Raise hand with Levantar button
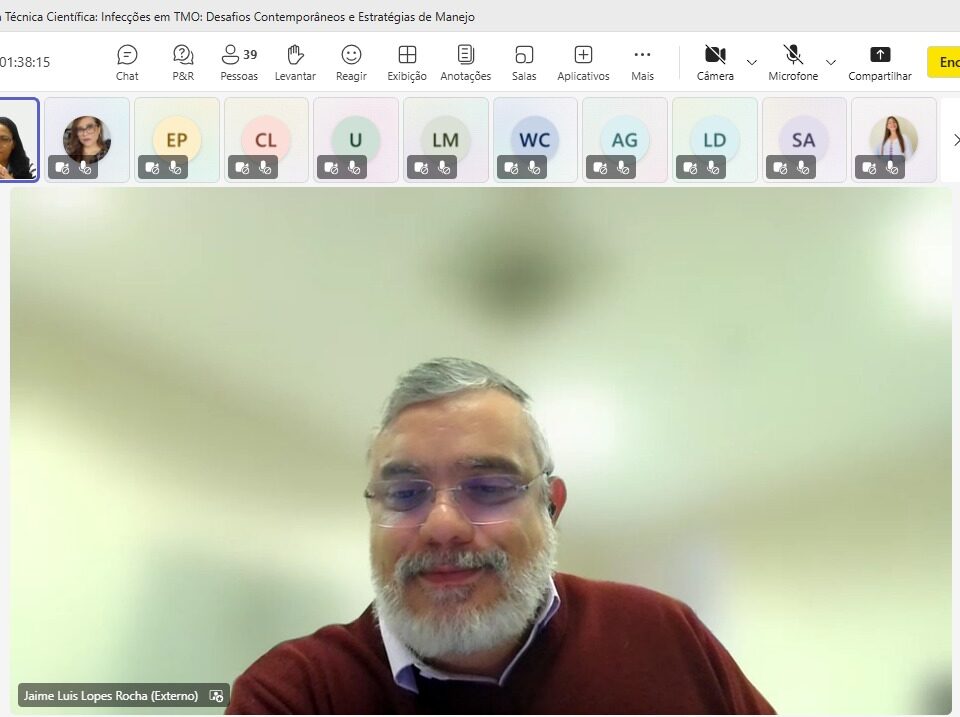Viewport: 960px width, 717px height. [295, 62]
